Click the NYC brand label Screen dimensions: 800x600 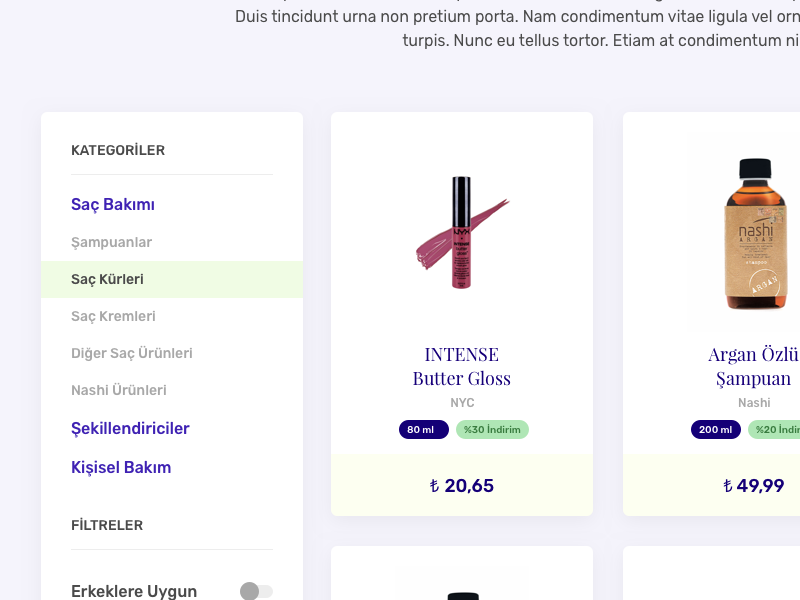click(462, 403)
